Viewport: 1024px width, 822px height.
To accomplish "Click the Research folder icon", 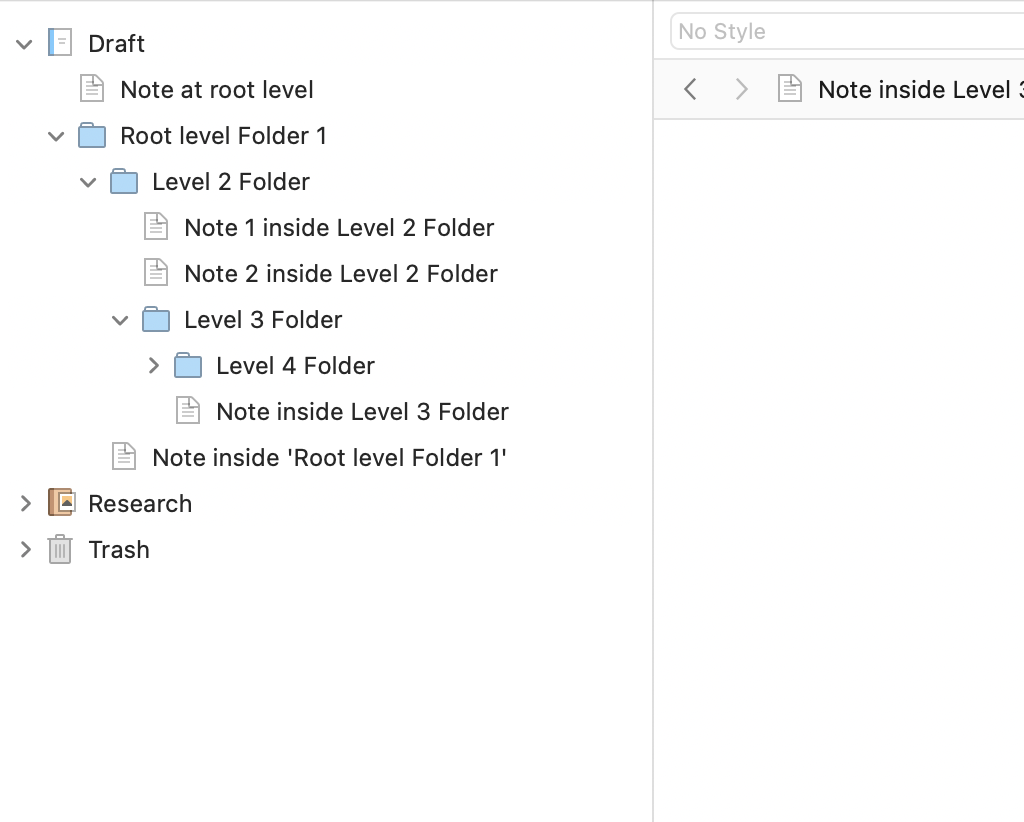I will coord(62,503).
